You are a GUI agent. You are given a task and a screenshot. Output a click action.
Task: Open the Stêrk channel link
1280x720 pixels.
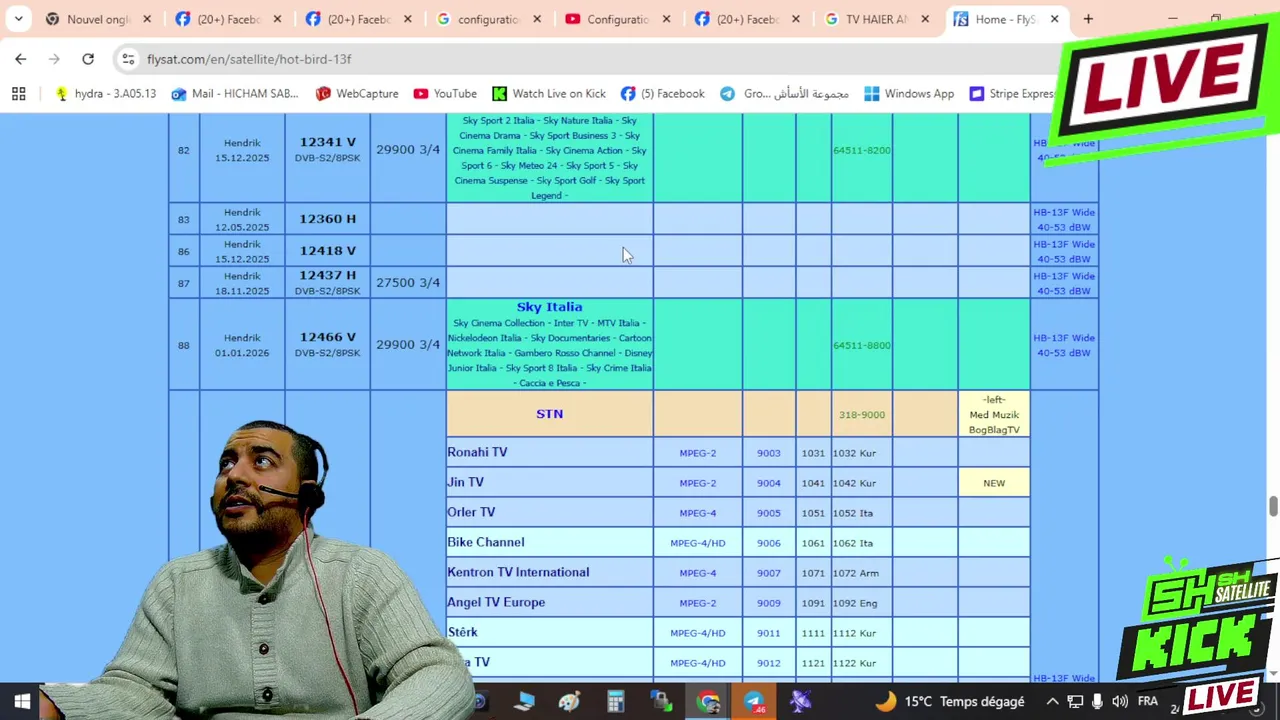point(462,632)
